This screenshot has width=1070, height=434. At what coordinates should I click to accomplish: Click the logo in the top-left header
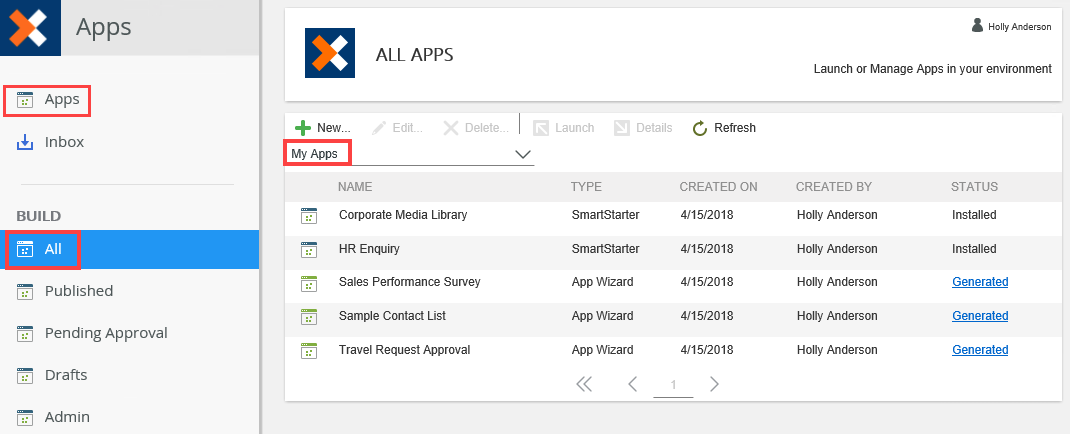pyautogui.click(x=30, y=26)
